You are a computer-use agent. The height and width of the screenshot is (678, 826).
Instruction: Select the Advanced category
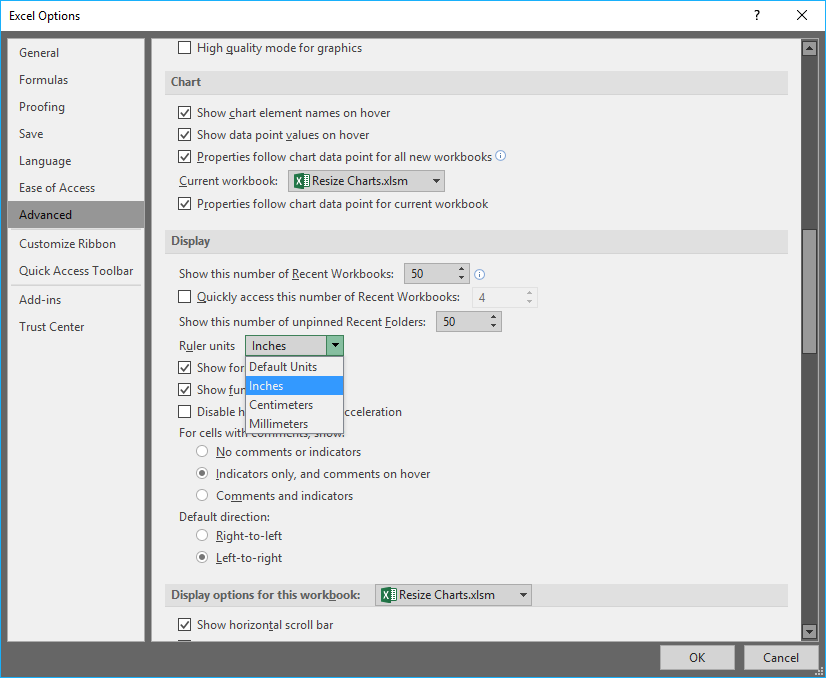click(76, 214)
